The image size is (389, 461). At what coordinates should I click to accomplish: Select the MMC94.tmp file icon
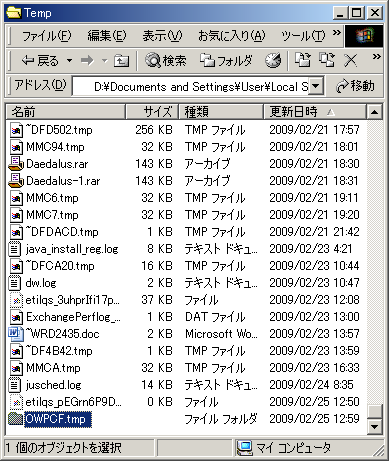pos(16,147)
